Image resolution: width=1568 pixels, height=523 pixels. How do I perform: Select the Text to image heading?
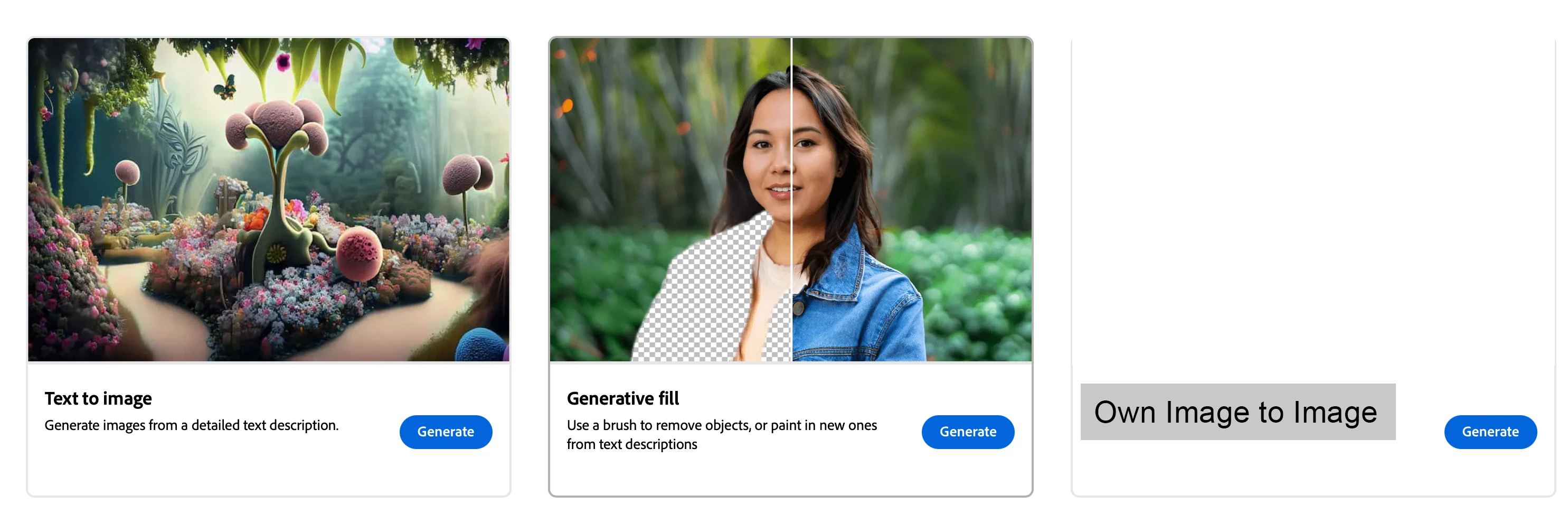pyautogui.click(x=98, y=398)
